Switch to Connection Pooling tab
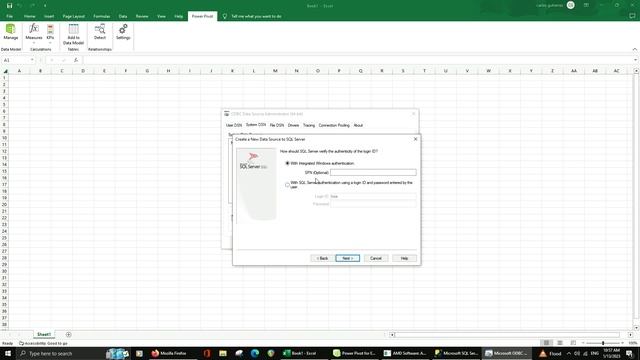This screenshot has height=360, width=640. (x=334, y=125)
